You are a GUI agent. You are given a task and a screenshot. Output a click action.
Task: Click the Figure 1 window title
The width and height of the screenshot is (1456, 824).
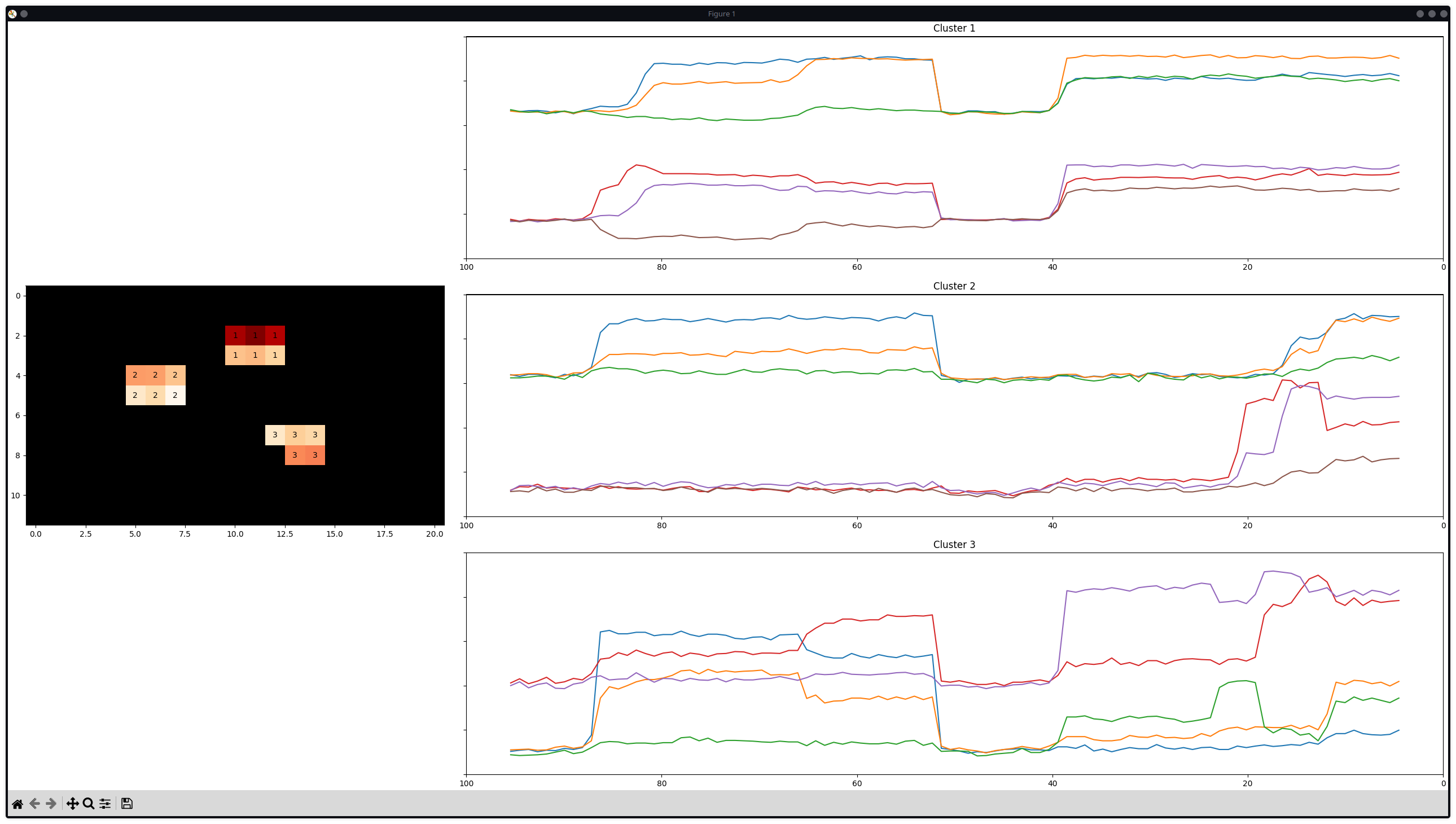(x=721, y=14)
